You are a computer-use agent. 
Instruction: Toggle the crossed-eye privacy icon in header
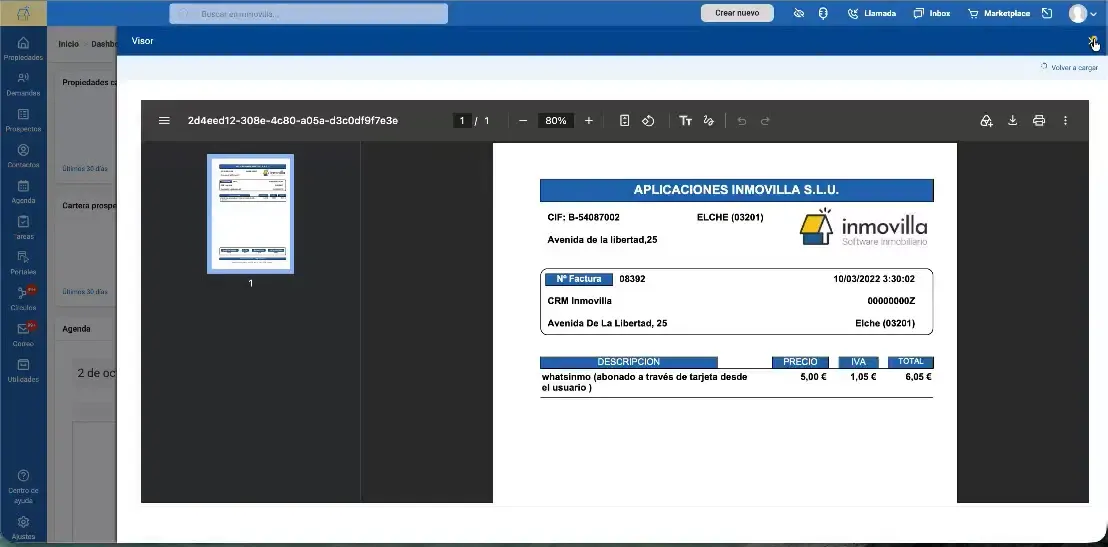(798, 13)
